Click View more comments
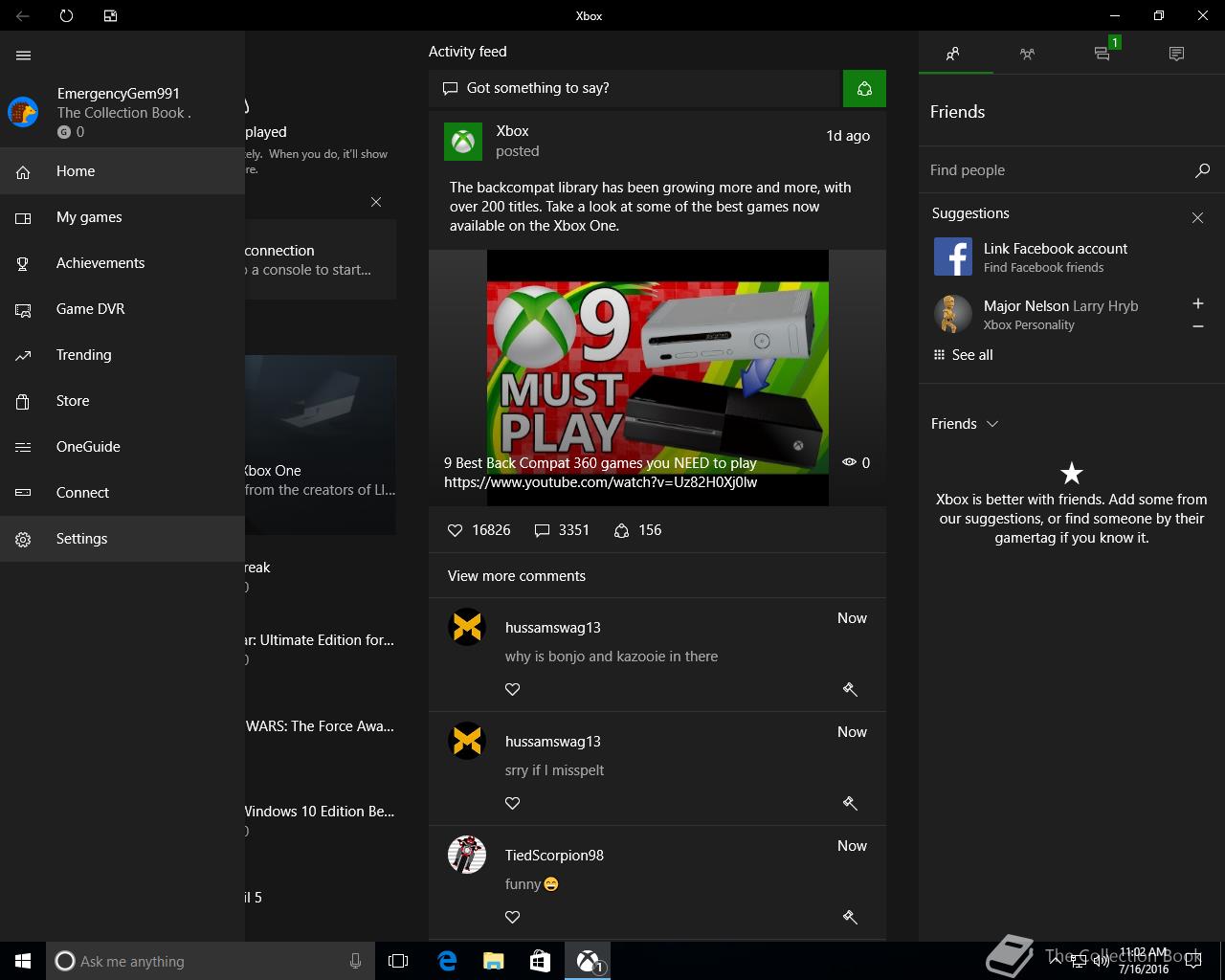 tap(517, 576)
